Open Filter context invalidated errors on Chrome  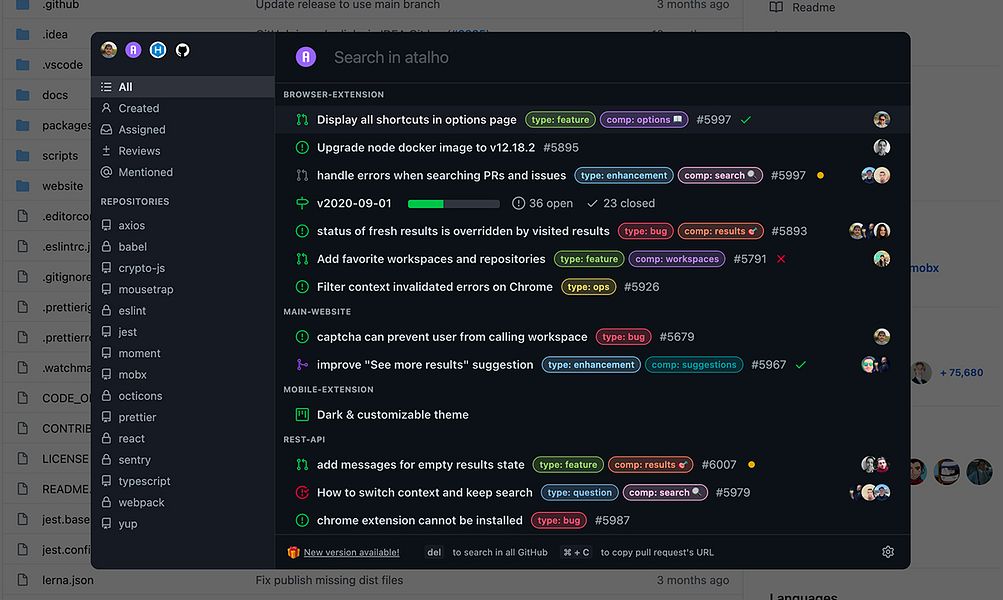(x=434, y=287)
